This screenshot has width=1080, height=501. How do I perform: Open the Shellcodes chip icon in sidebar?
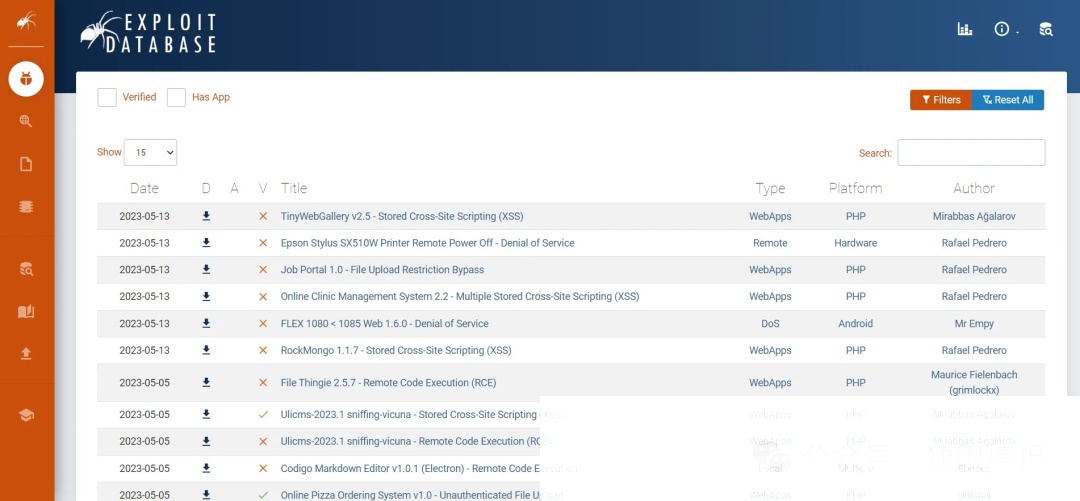click(26, 207)
